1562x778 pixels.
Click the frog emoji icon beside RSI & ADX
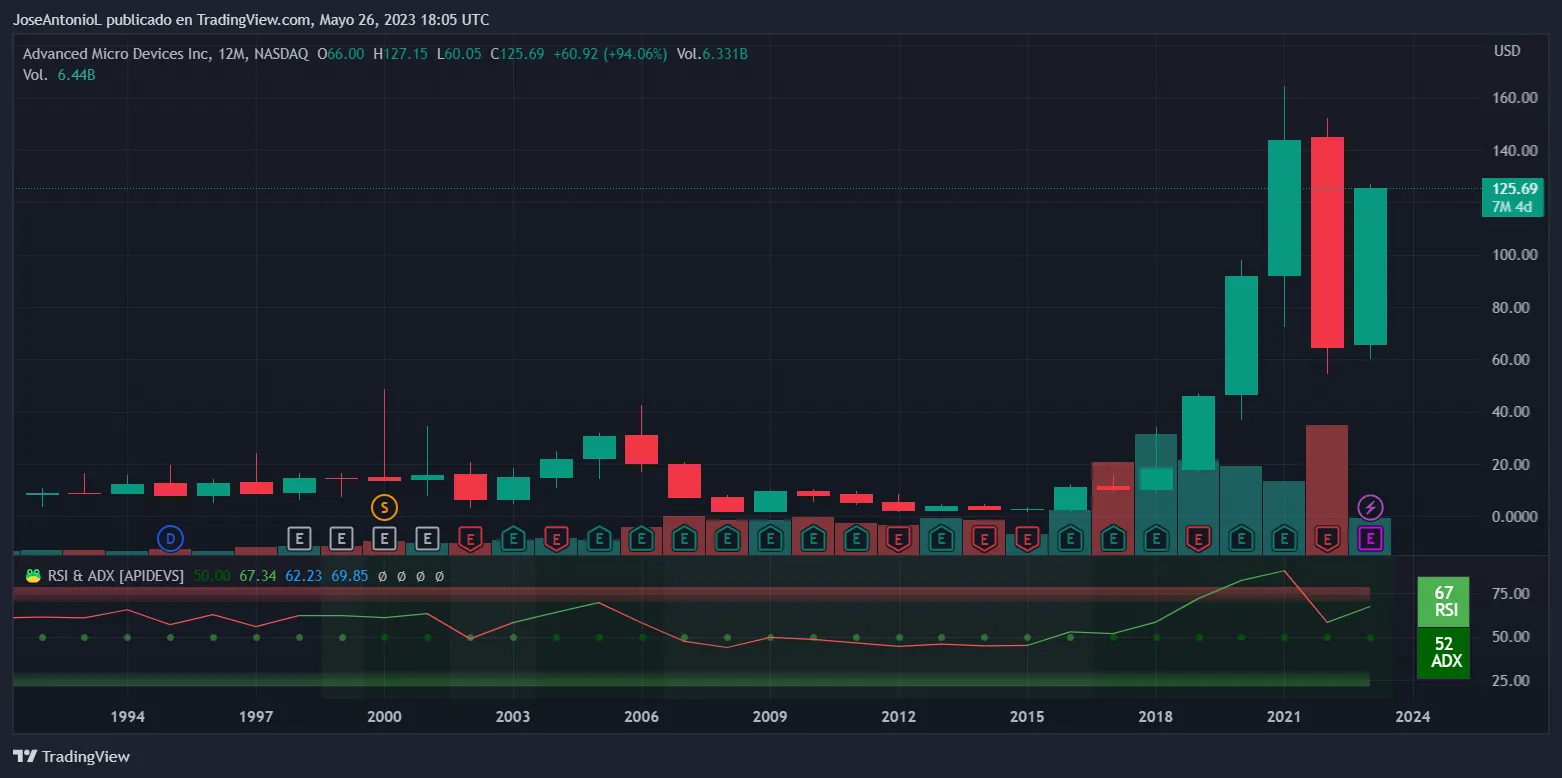32,576
